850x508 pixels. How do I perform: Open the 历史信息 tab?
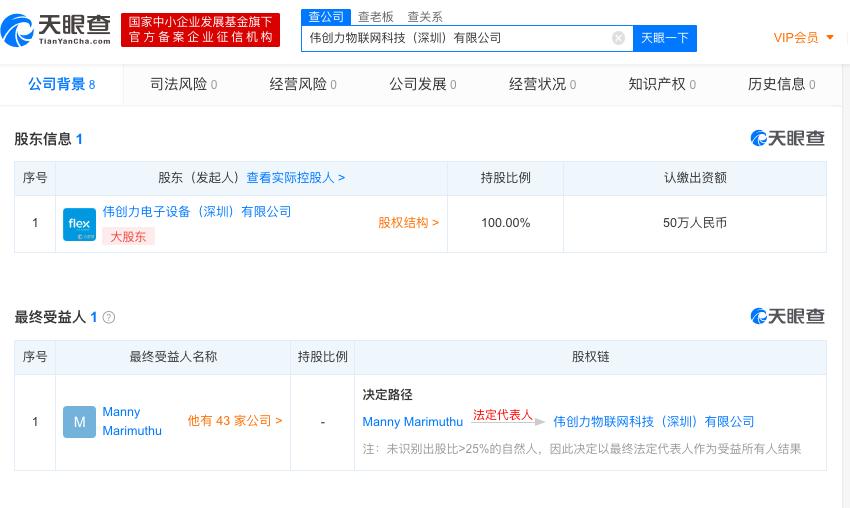(782, 84)
